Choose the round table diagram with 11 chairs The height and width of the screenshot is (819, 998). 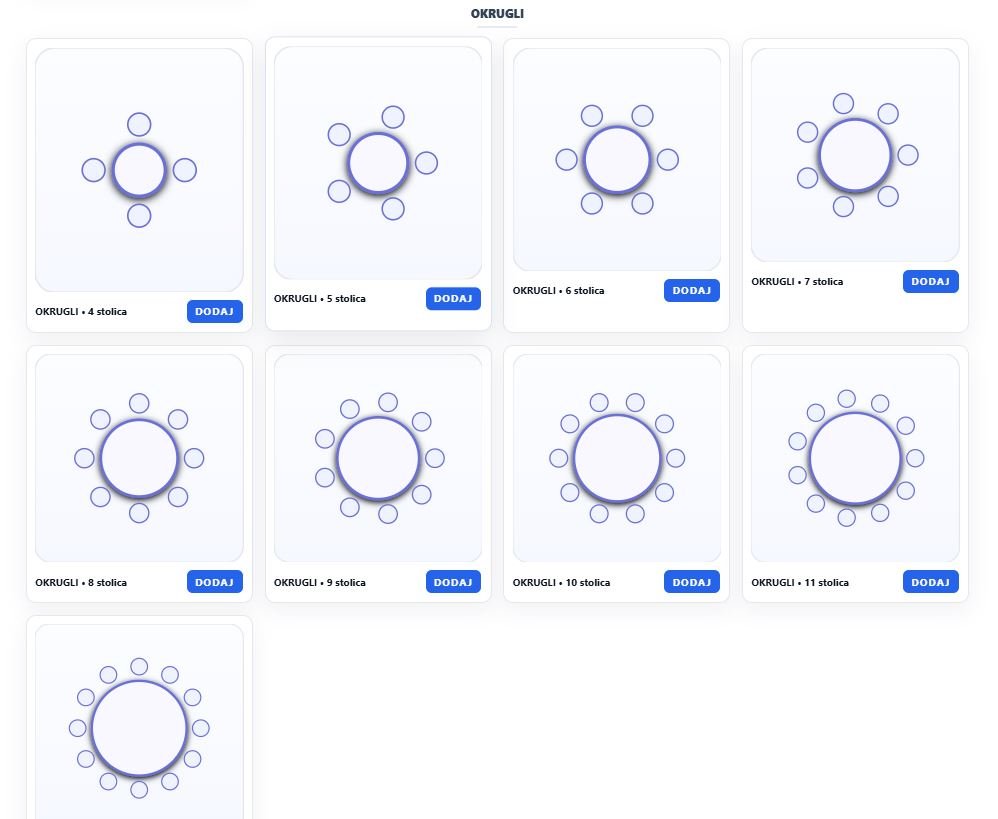coord(855,458)
